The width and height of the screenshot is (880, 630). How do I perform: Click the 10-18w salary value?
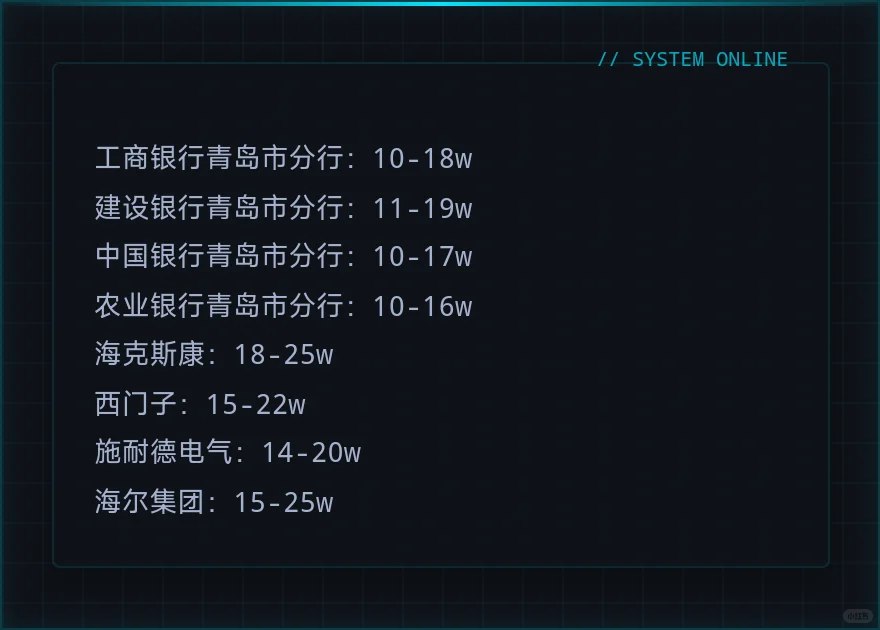(x=423, y=159)
